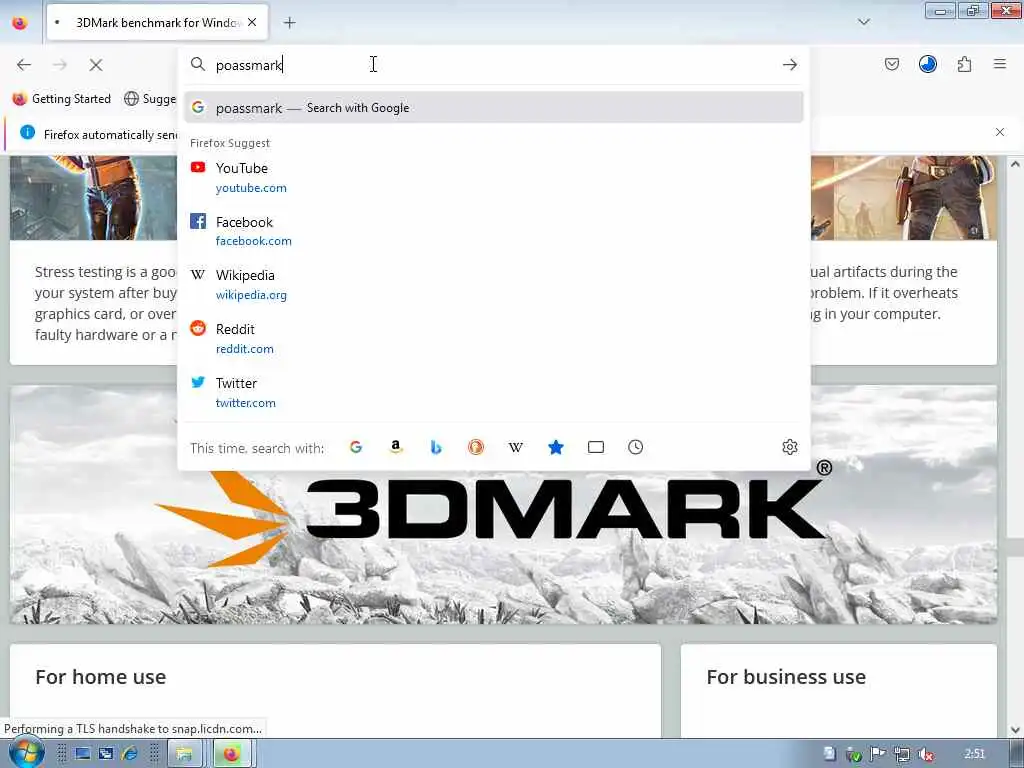Choose the Twitter suggestion

click(494, 392)
